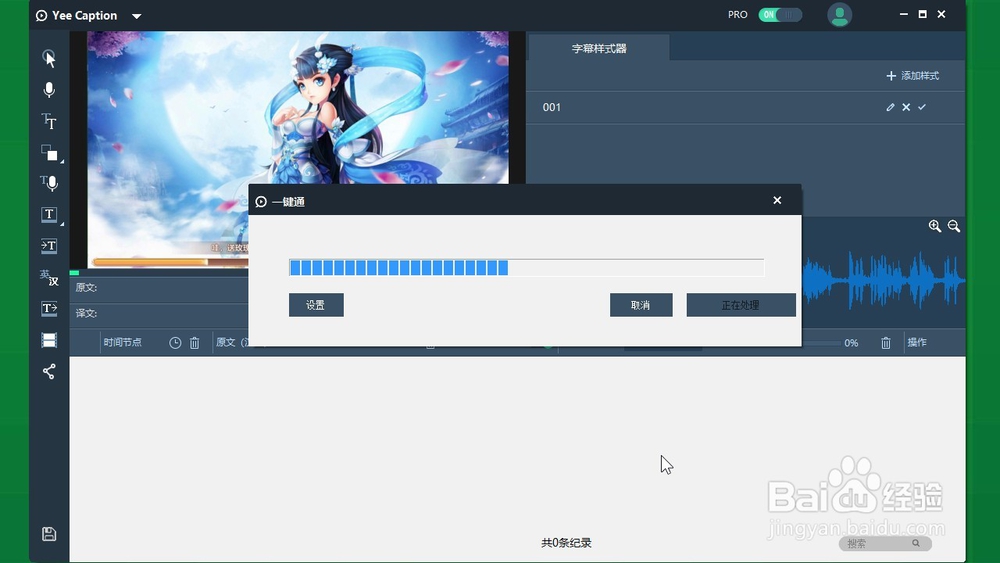Click the 操作 column header
The height and width of the screenshot is (563, 1000).
click(x=917, y=342)
